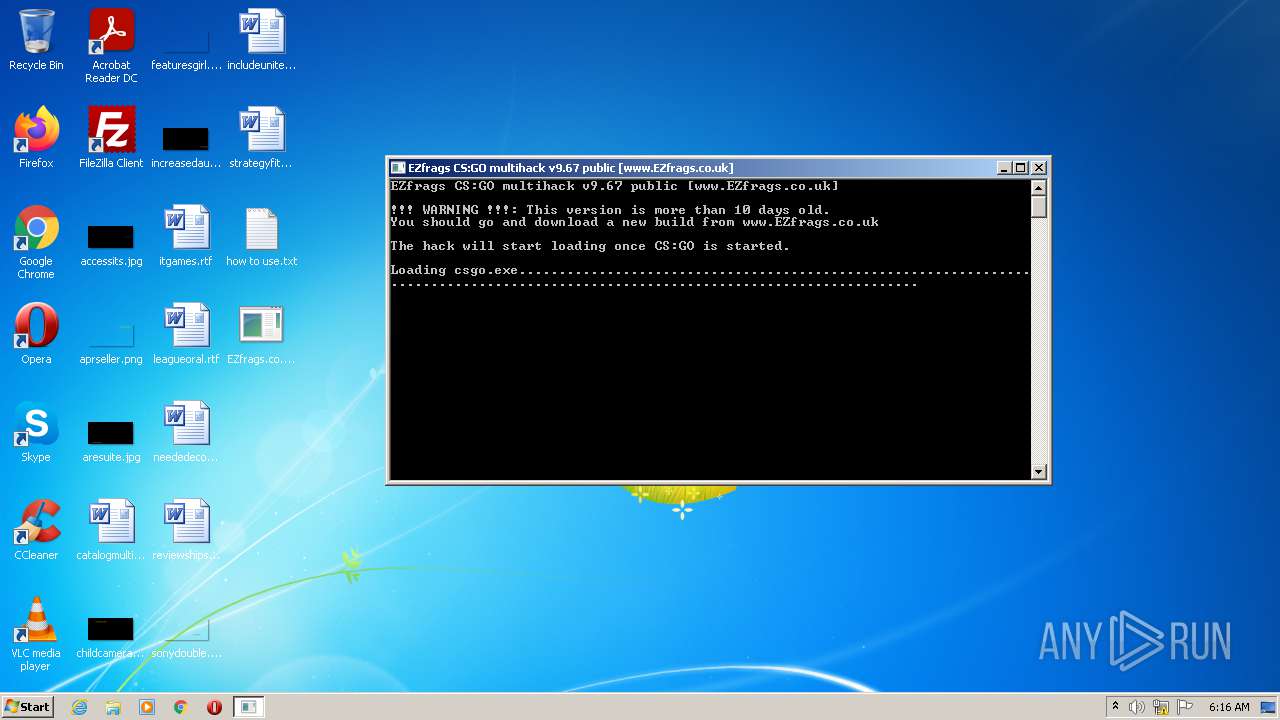The width and height of the screenshot is (1280, 720).
Task: Launch Acrobat Reader DC shortcut
Action: pos(111,47)
